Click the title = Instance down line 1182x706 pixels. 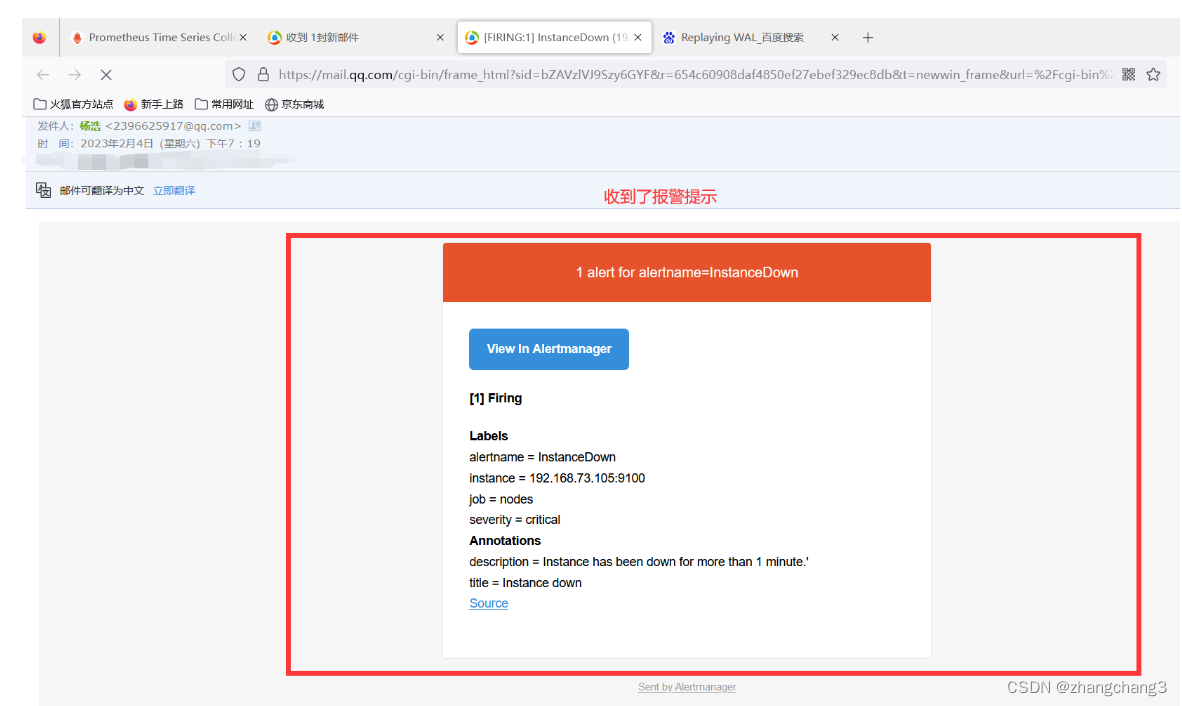[525, 583]
